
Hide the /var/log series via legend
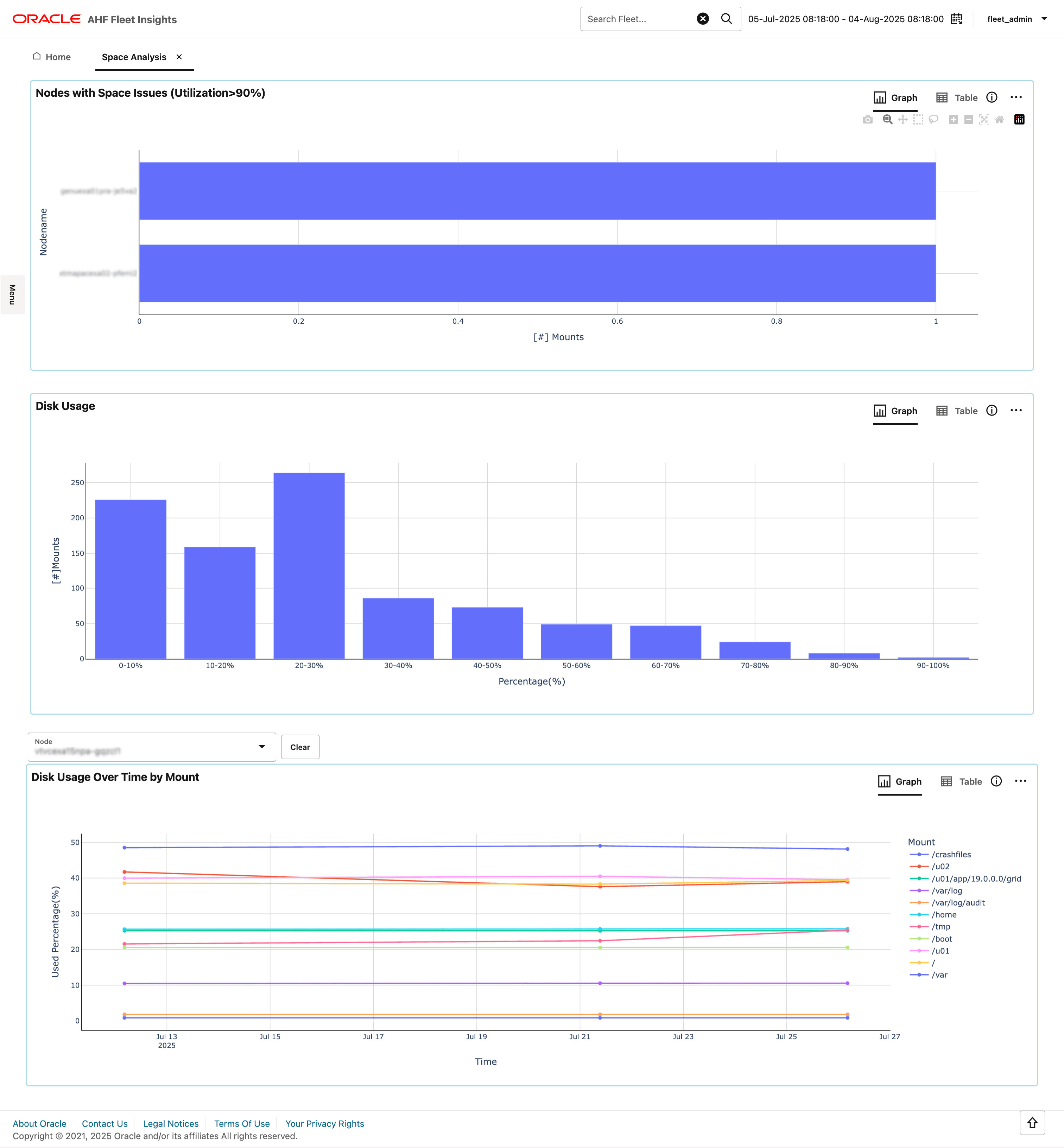click(x=947, y=891)
